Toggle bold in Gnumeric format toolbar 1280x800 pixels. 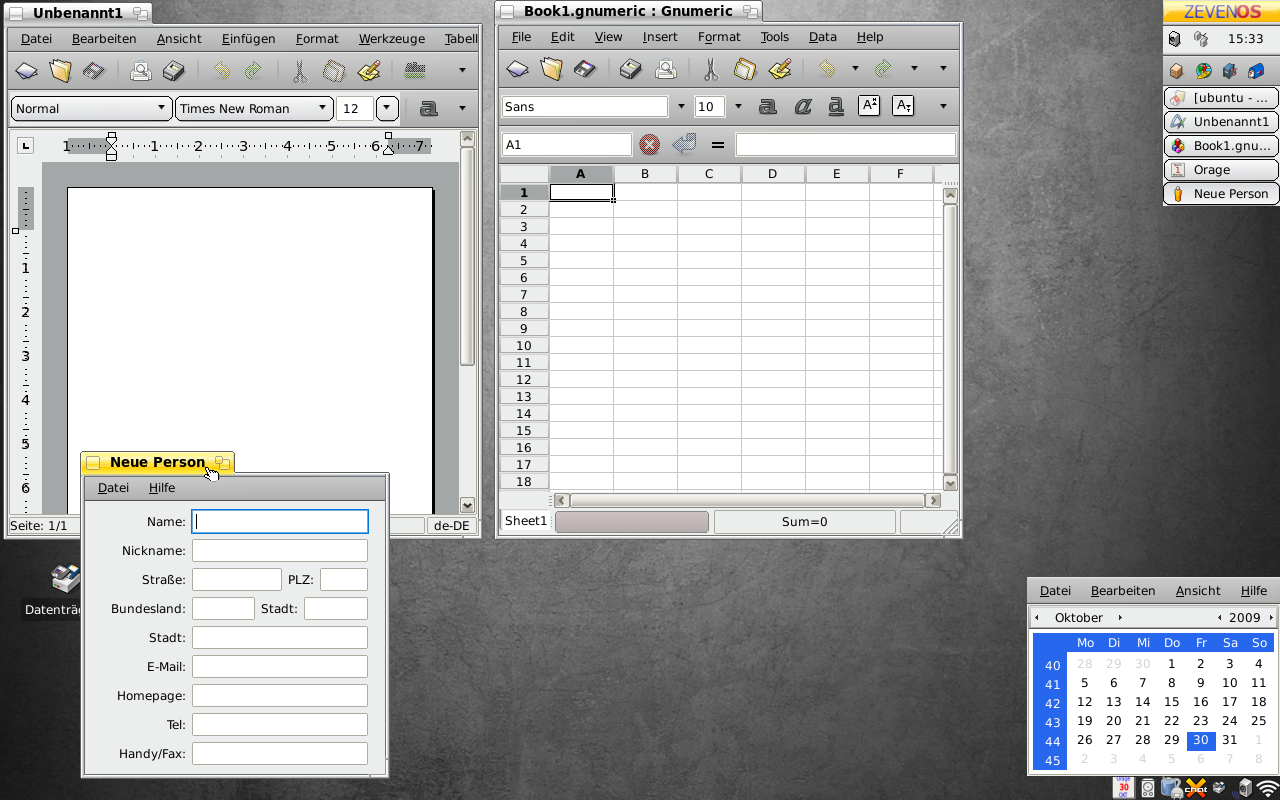pyautogui.click(x=768, y=107)
